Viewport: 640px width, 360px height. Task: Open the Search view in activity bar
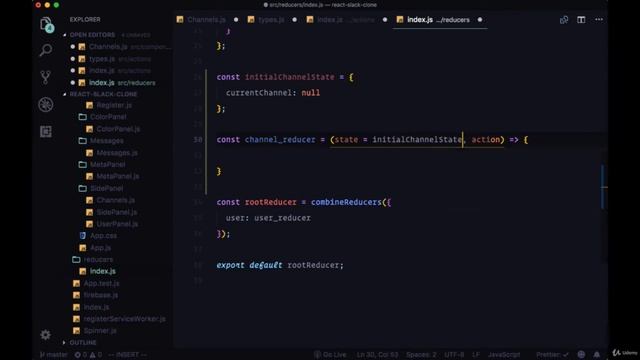tap(46, 50)
